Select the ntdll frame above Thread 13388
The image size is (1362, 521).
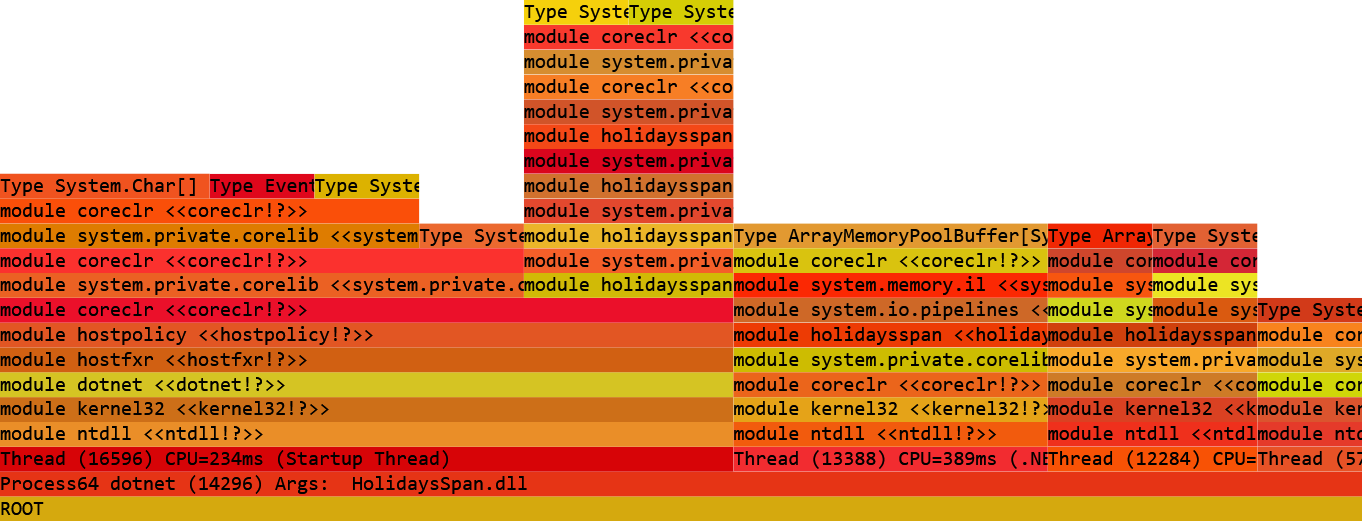tap(890, 434)
